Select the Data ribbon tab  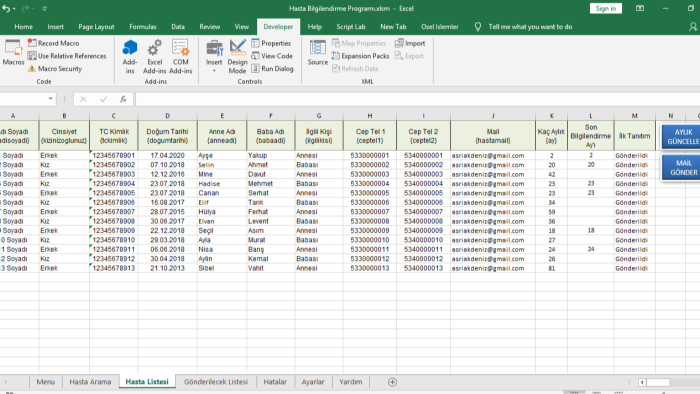point(178,27)
